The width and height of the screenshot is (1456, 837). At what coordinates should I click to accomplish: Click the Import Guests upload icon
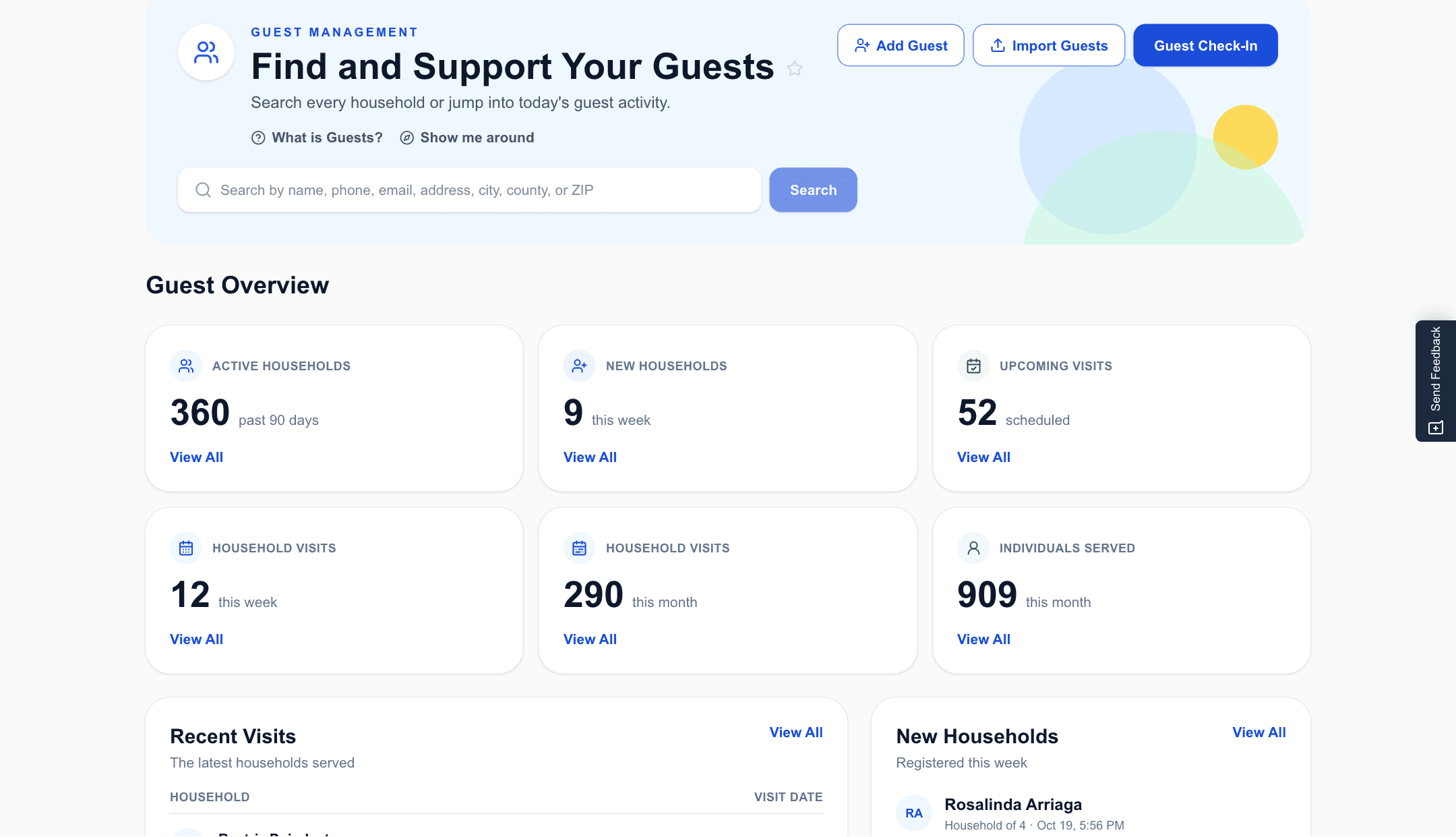click(998, 45)
